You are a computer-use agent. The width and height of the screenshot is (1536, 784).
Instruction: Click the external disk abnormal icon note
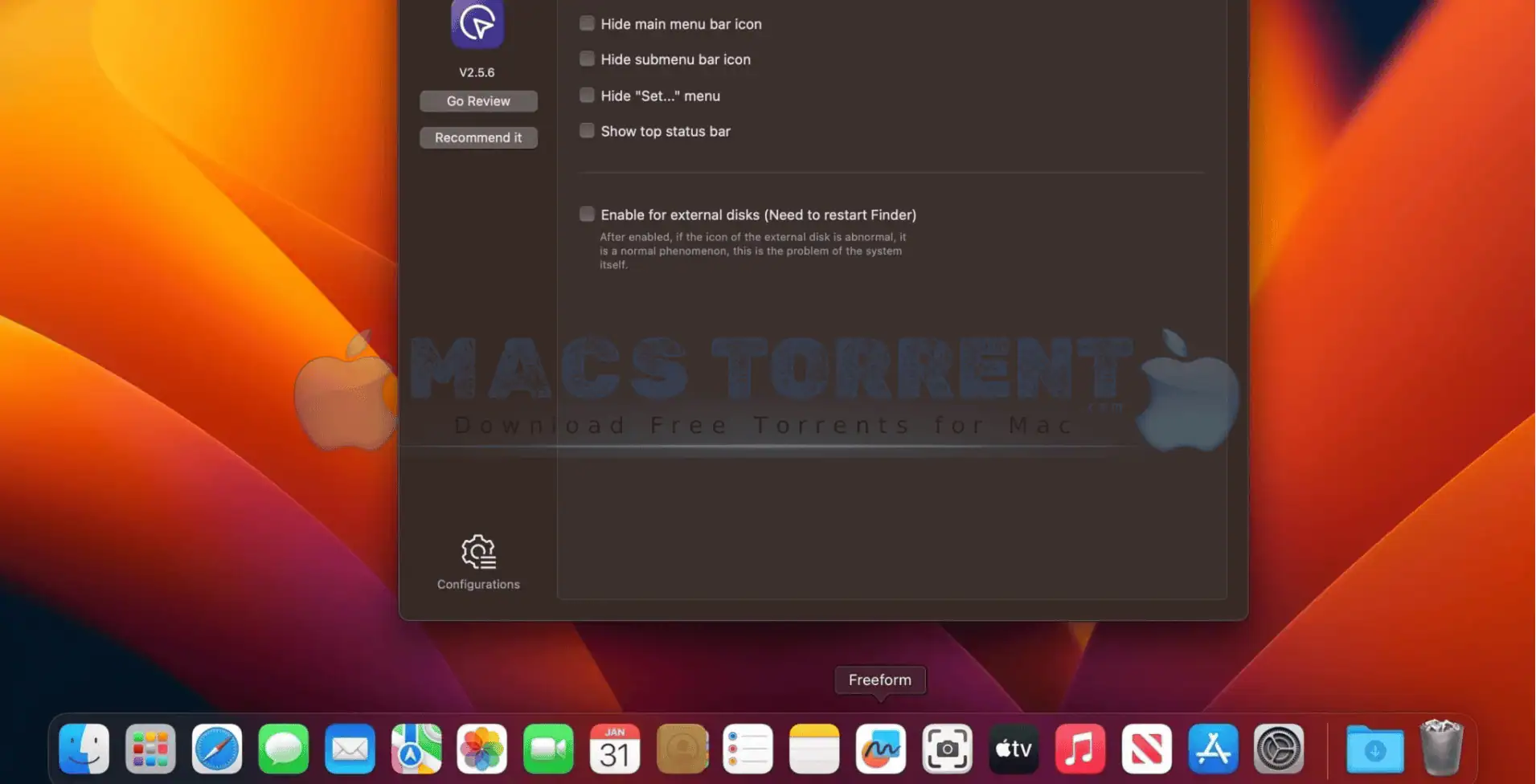click(x=752, y=251)
